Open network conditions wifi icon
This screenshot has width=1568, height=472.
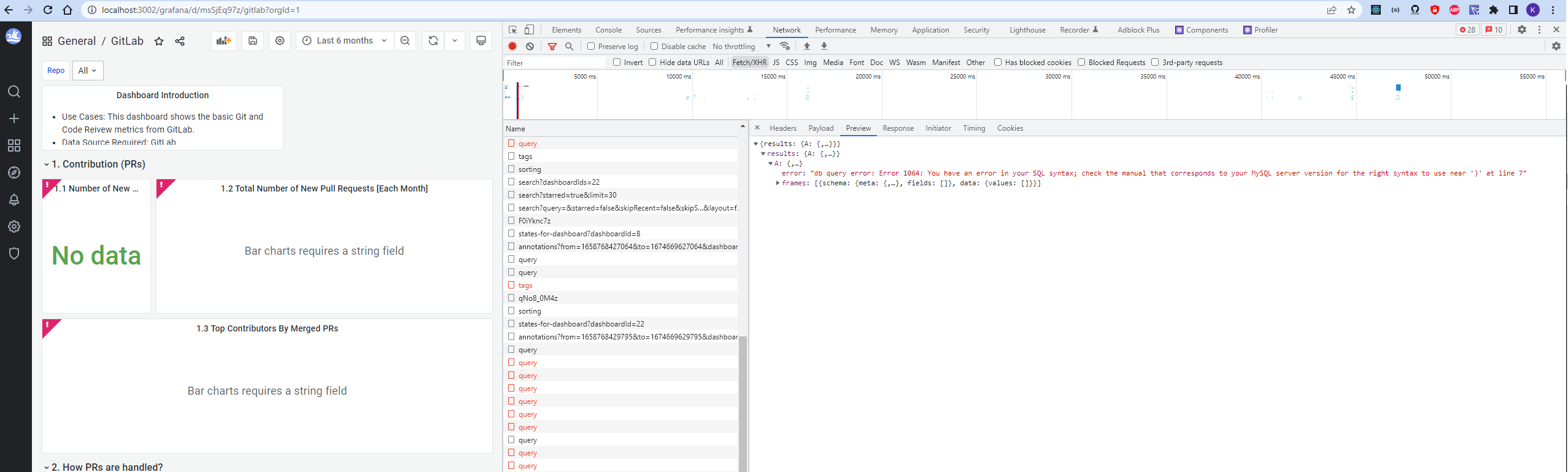pos(784,46)
